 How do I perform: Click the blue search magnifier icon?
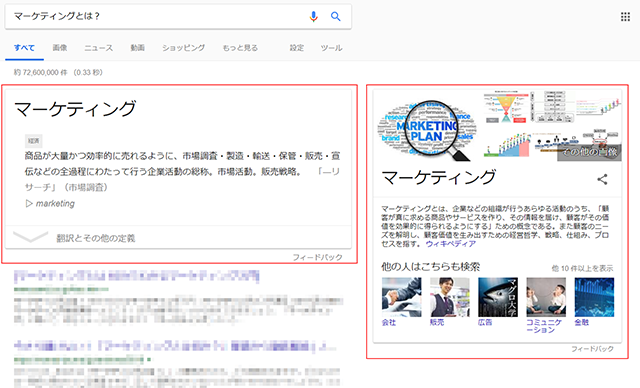tap(336, 17)
